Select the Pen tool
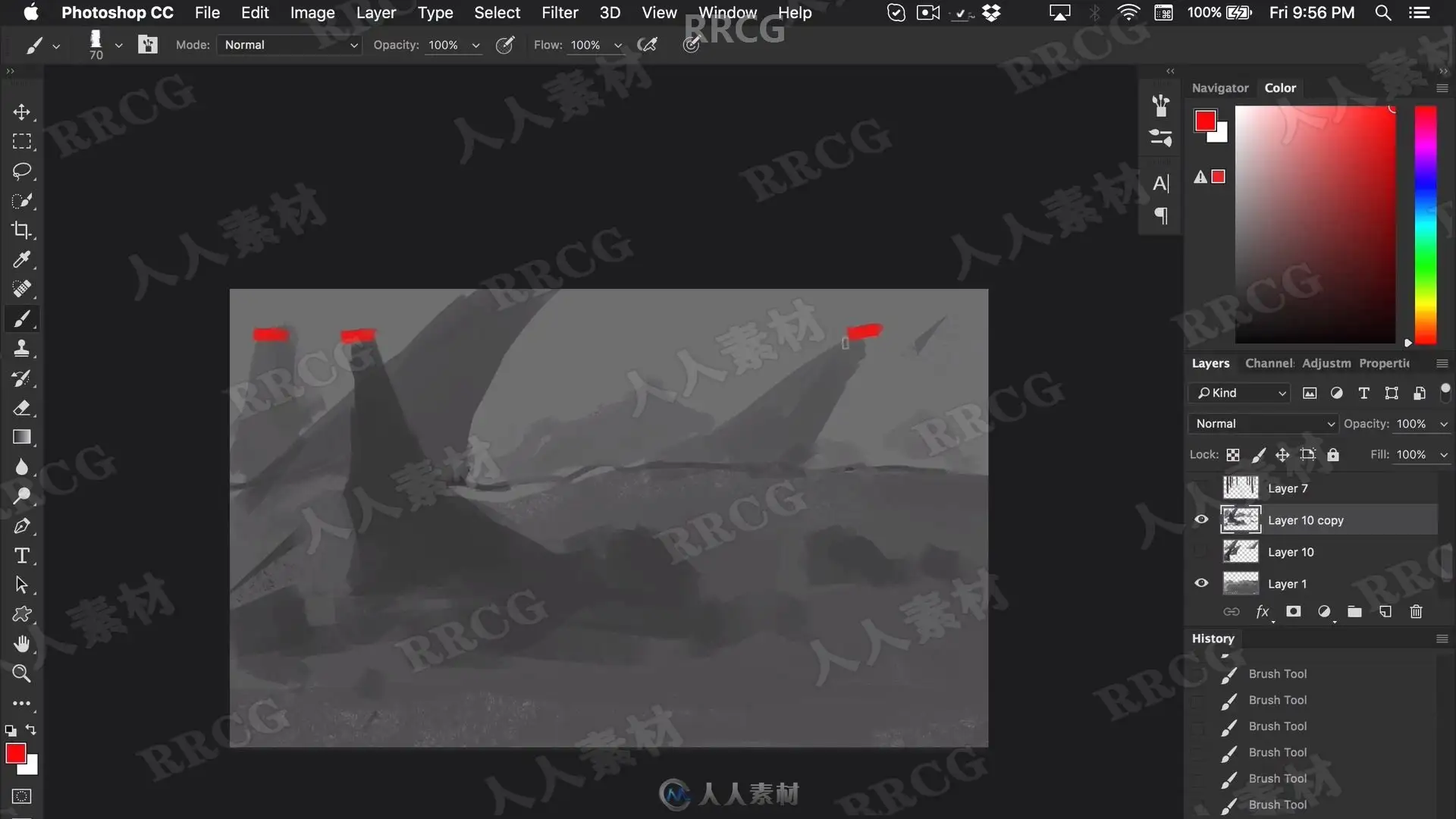 pyautogui.click(x=21, y=526)
